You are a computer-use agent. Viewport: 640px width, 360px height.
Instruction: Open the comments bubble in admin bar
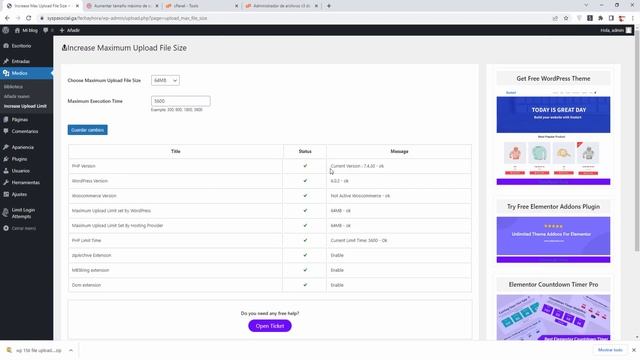tap(48, 30)
